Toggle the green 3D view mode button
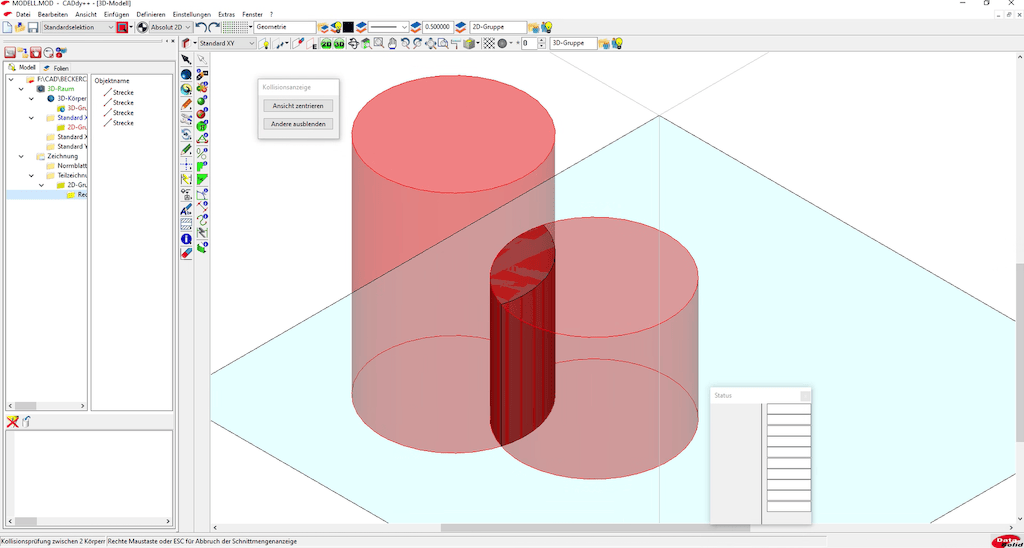This screenshot has height=548, width=1024. tap(339, 44)
